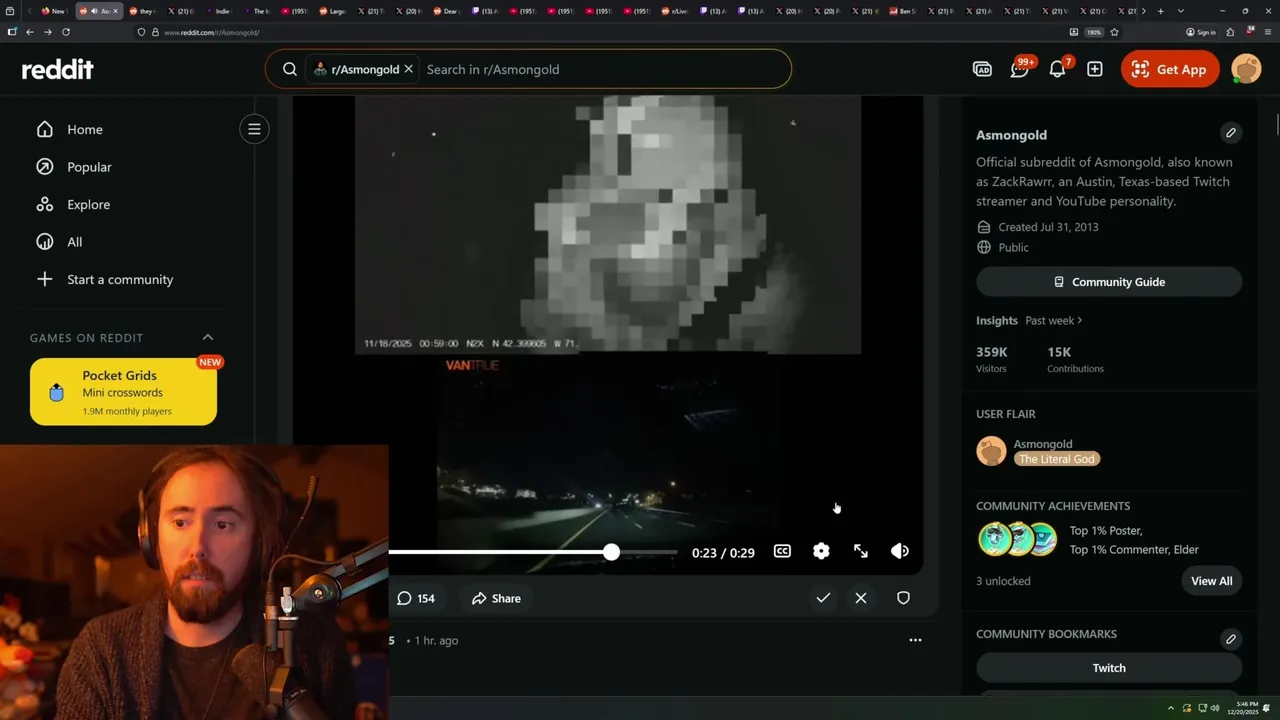Edit the community description pencil

[x=1231, y=132]
